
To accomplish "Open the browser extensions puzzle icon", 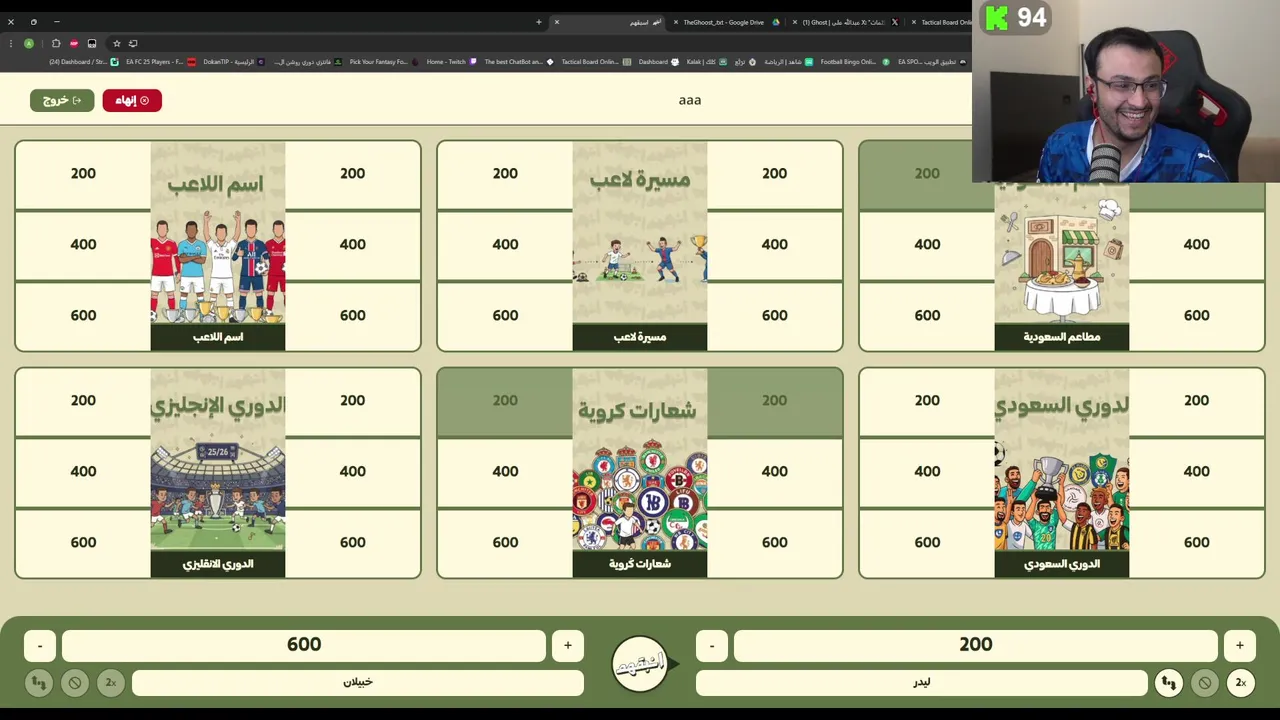I will click(56, 44).
